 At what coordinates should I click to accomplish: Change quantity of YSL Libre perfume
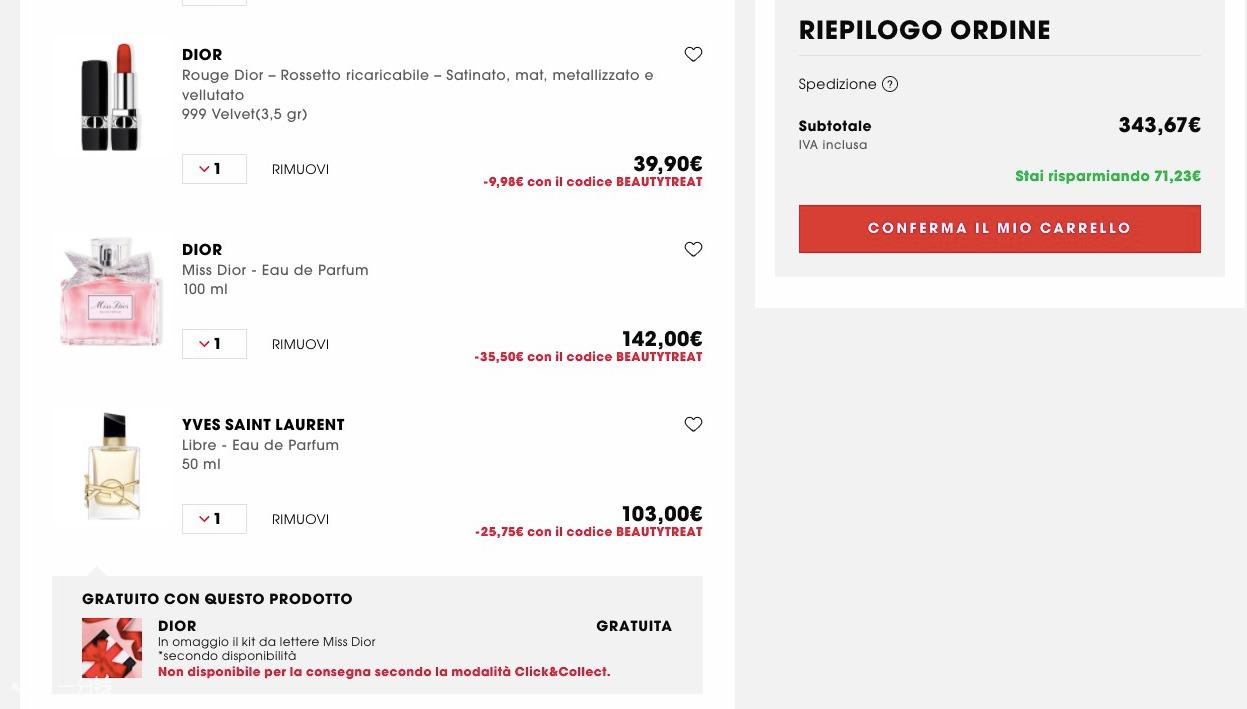214,519
